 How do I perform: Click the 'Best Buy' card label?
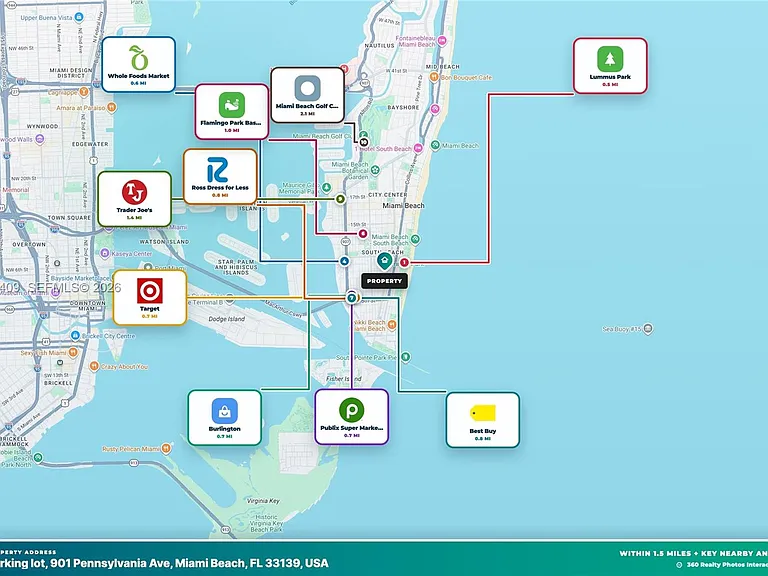coord(483,431)
